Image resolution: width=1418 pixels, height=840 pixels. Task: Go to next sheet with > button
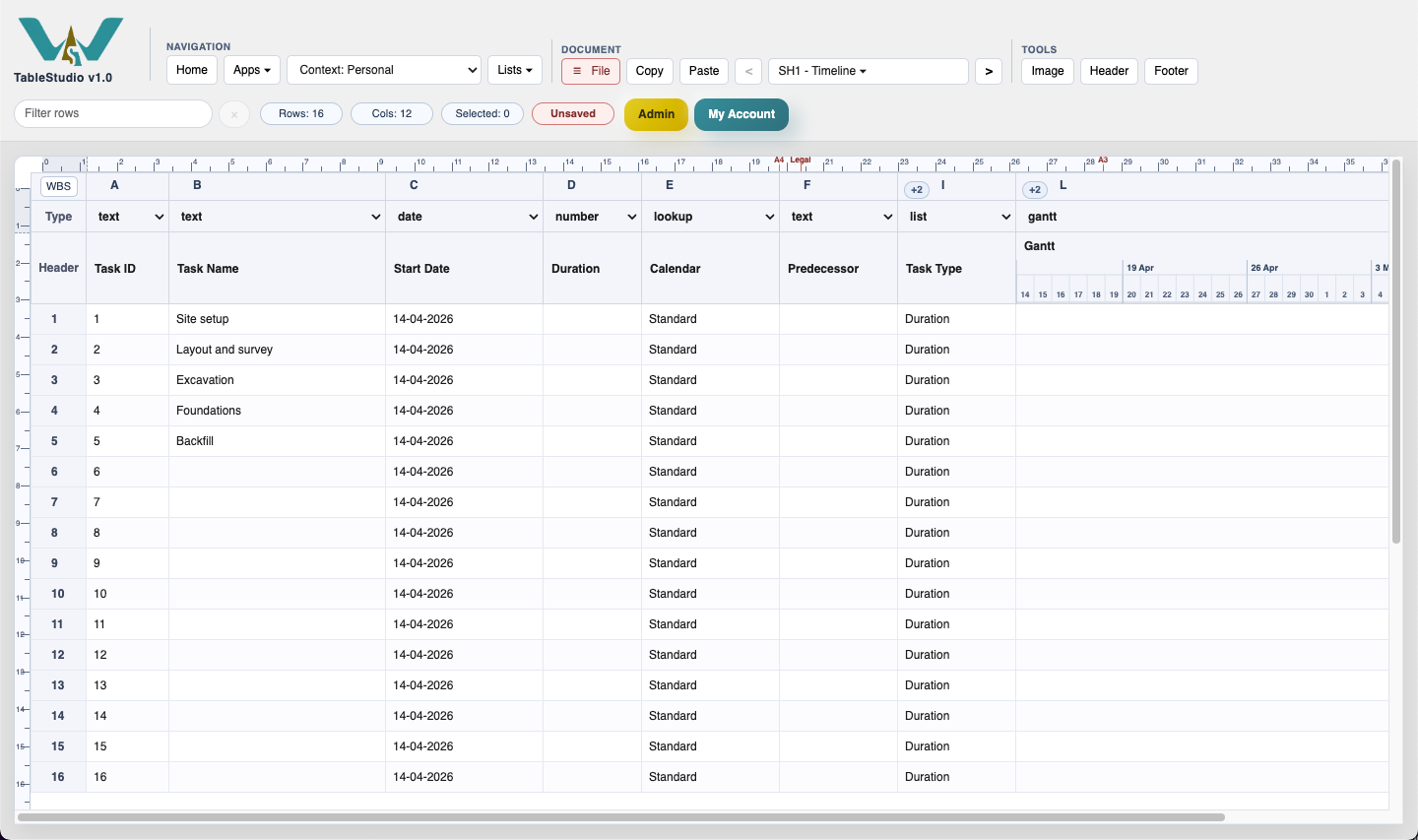tap(989, 71)
